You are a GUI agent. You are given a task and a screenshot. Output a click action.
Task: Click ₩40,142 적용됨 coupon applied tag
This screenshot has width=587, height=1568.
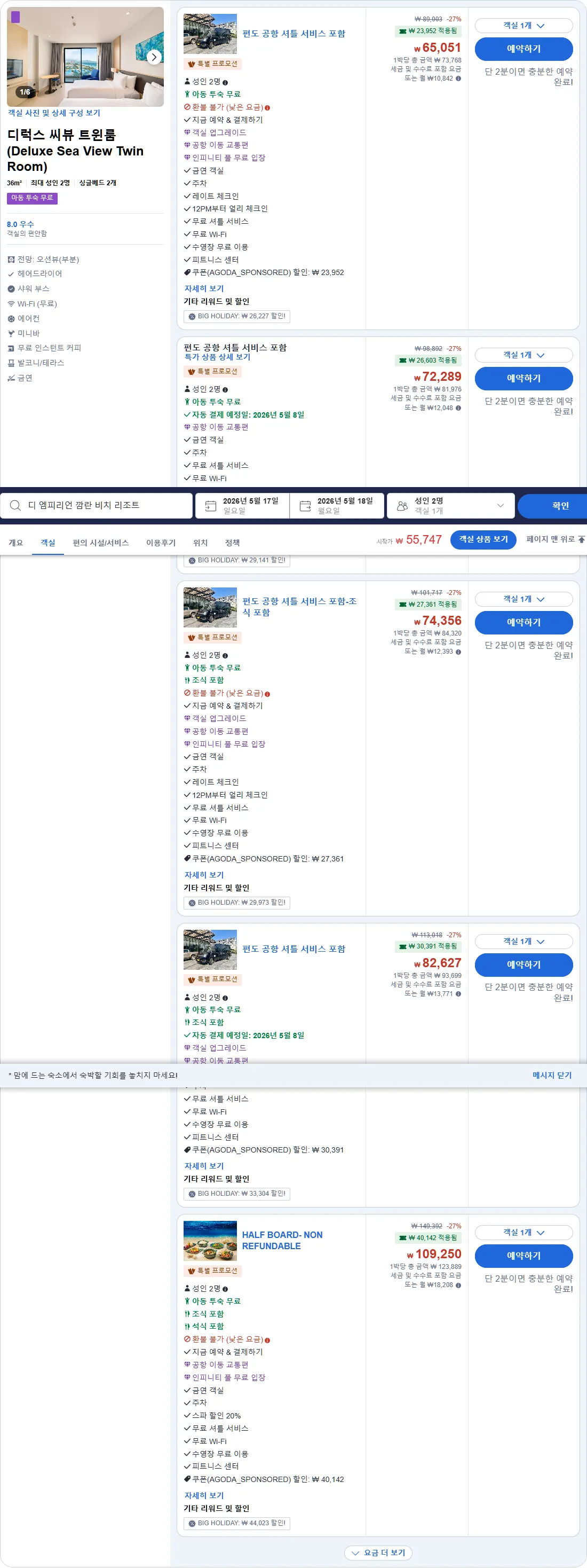point(427,1237)
